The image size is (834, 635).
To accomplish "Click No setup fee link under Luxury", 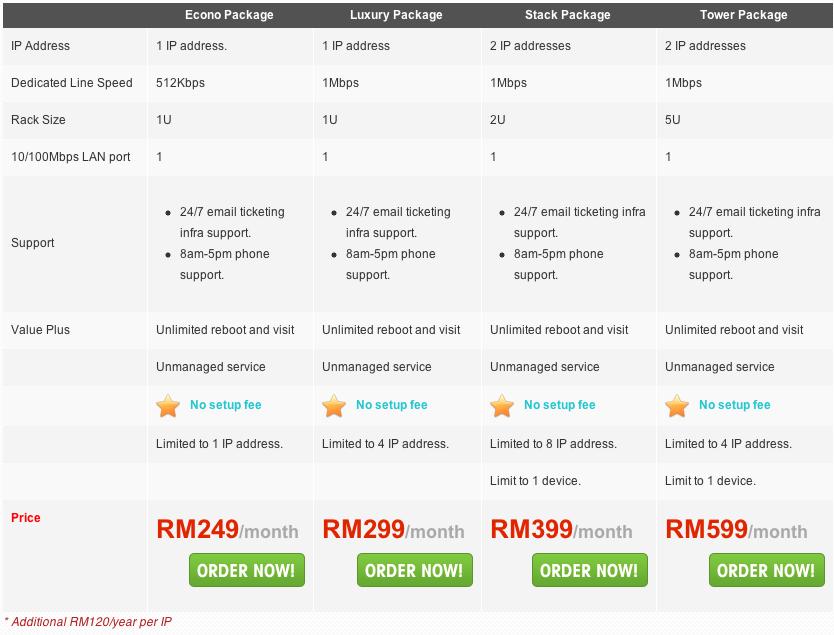I will pos(391,405).
